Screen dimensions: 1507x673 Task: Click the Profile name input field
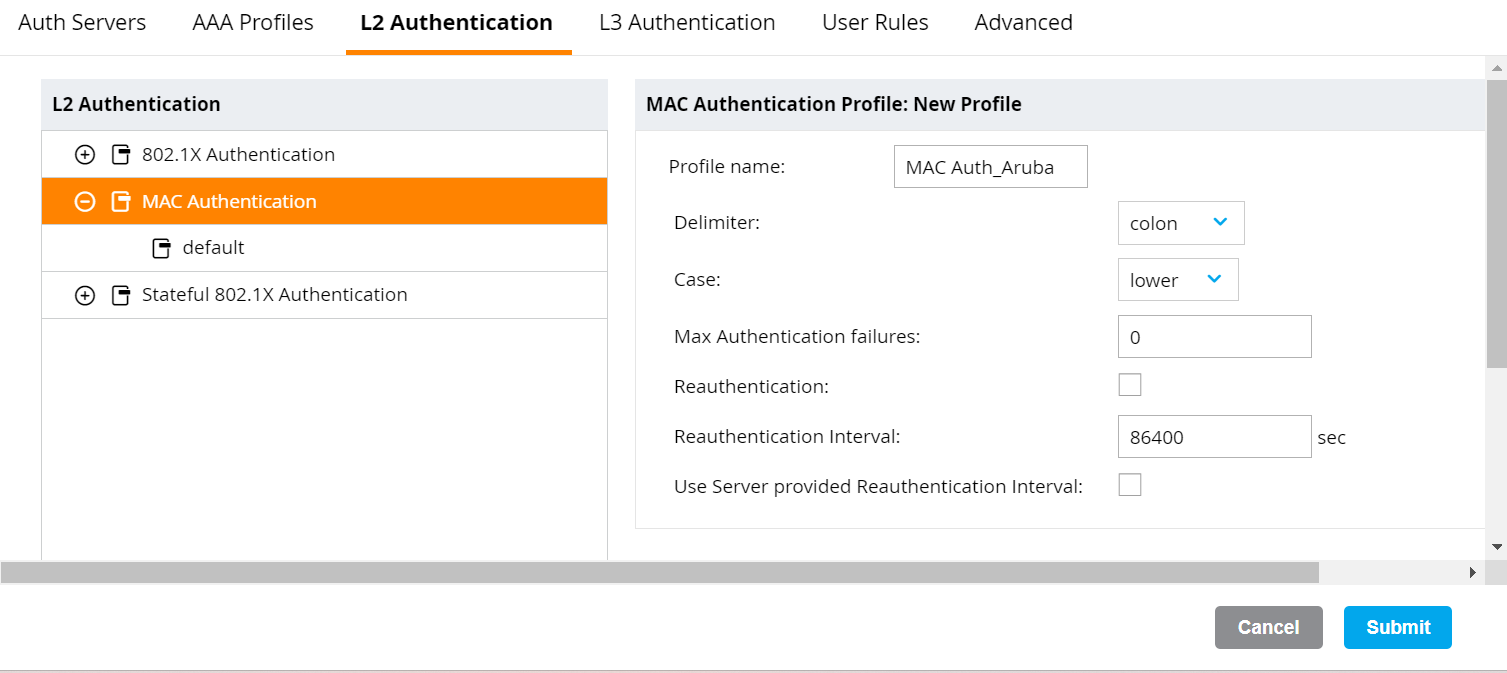pyautogui.click(x=991, y=167)
